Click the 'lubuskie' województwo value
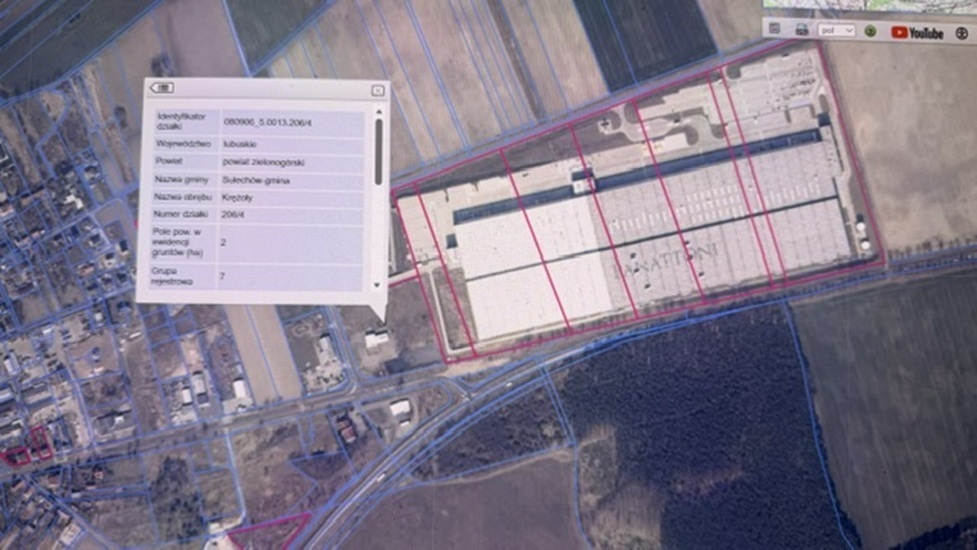The width and height of the screenshot is (977, 550). (x=239, y=144)
